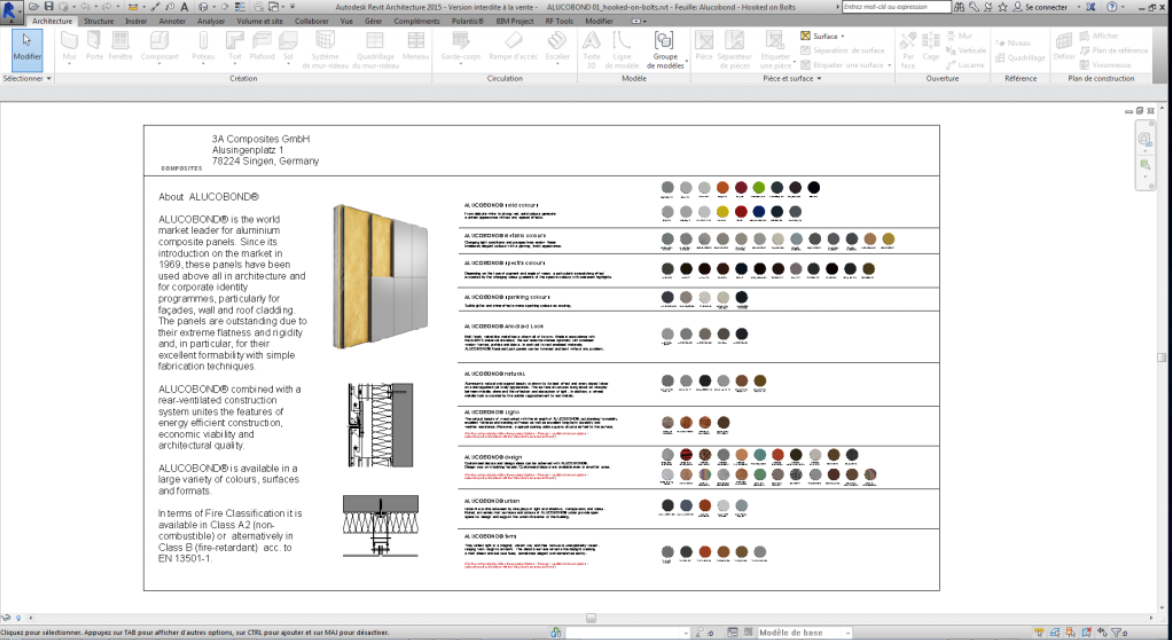Click the Niveau button in Référence panel
Image resolution: width=1172 pixels, height=640 pixels.
click(x=1013, y=43)
